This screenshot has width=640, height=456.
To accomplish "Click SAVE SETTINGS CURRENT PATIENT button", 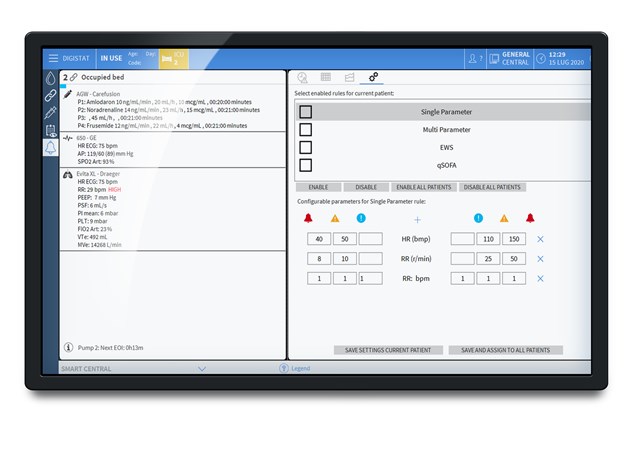I will click(x=386, y=350).
